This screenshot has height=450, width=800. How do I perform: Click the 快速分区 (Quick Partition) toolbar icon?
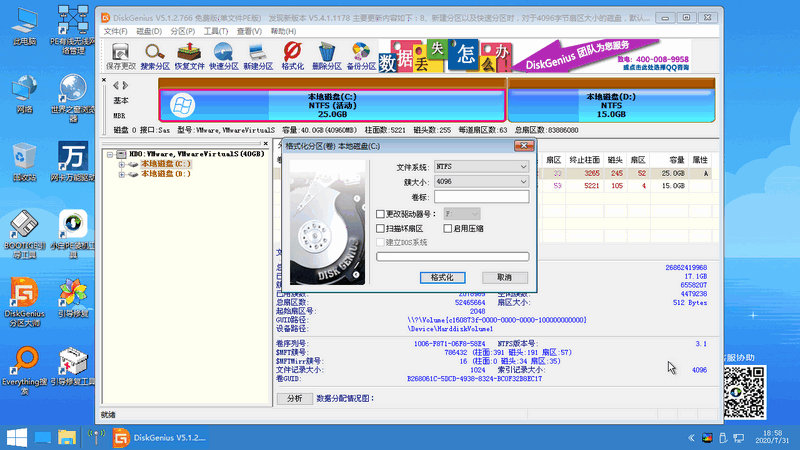pyautogui.click(x=223, y=51)
